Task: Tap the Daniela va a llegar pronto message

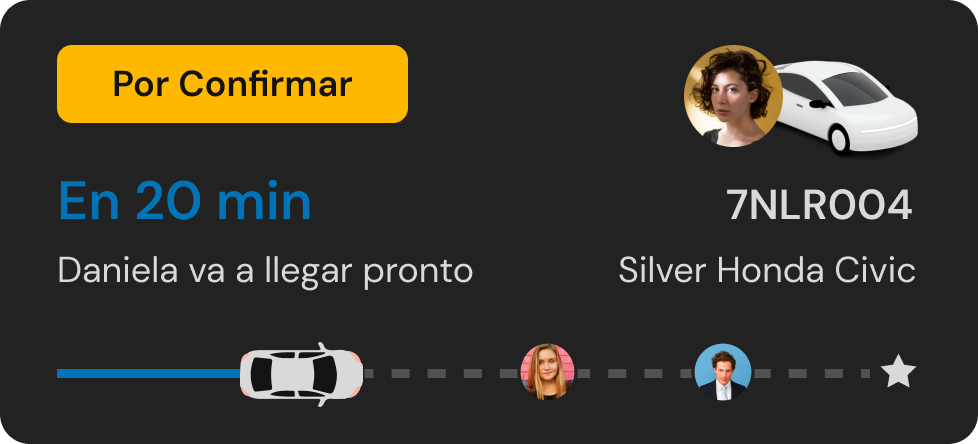Action: click(x=265, y=272)
